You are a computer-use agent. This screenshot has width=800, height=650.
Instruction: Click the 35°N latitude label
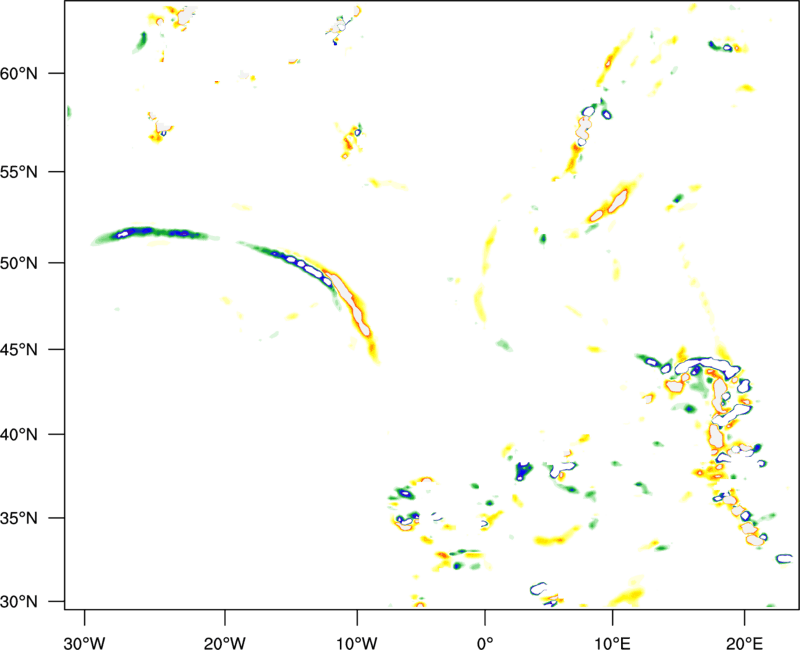(19, 518)
